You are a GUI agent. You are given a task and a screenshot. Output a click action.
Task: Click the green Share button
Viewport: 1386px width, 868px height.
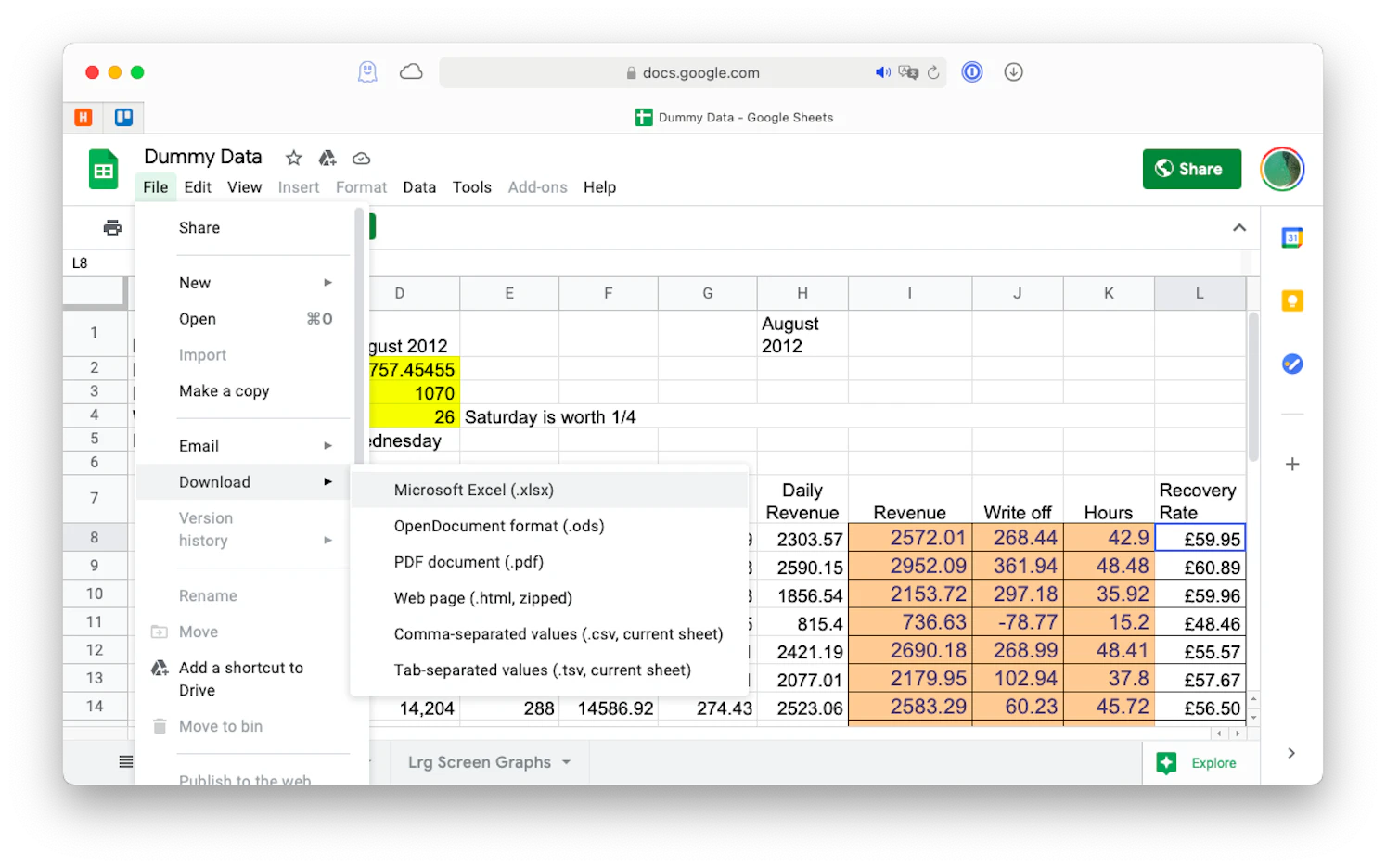[x=1191, y=169]
